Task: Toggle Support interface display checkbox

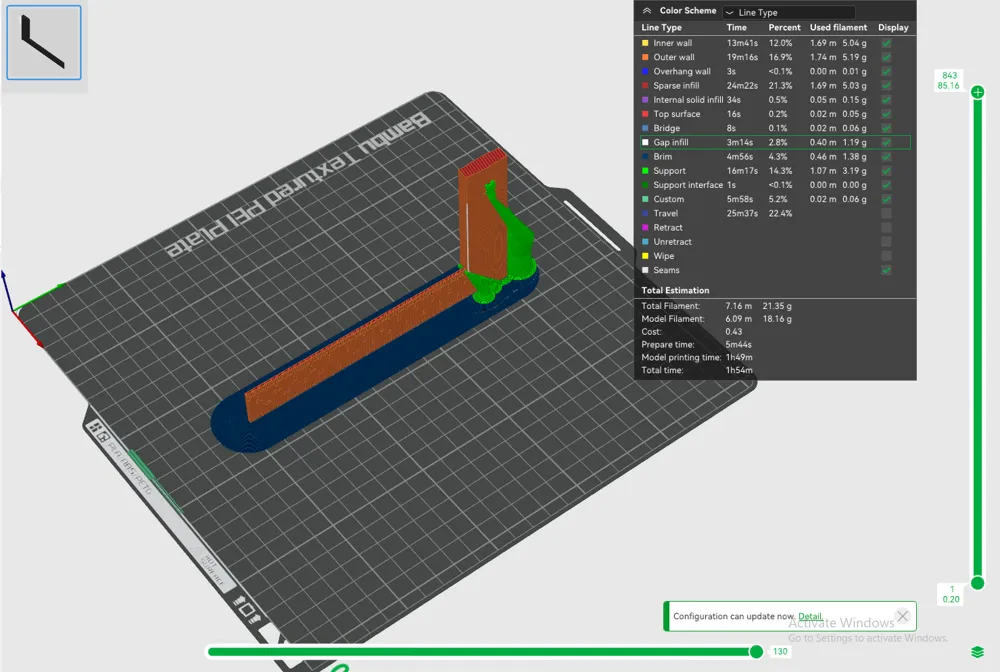Action: [886, 185]
